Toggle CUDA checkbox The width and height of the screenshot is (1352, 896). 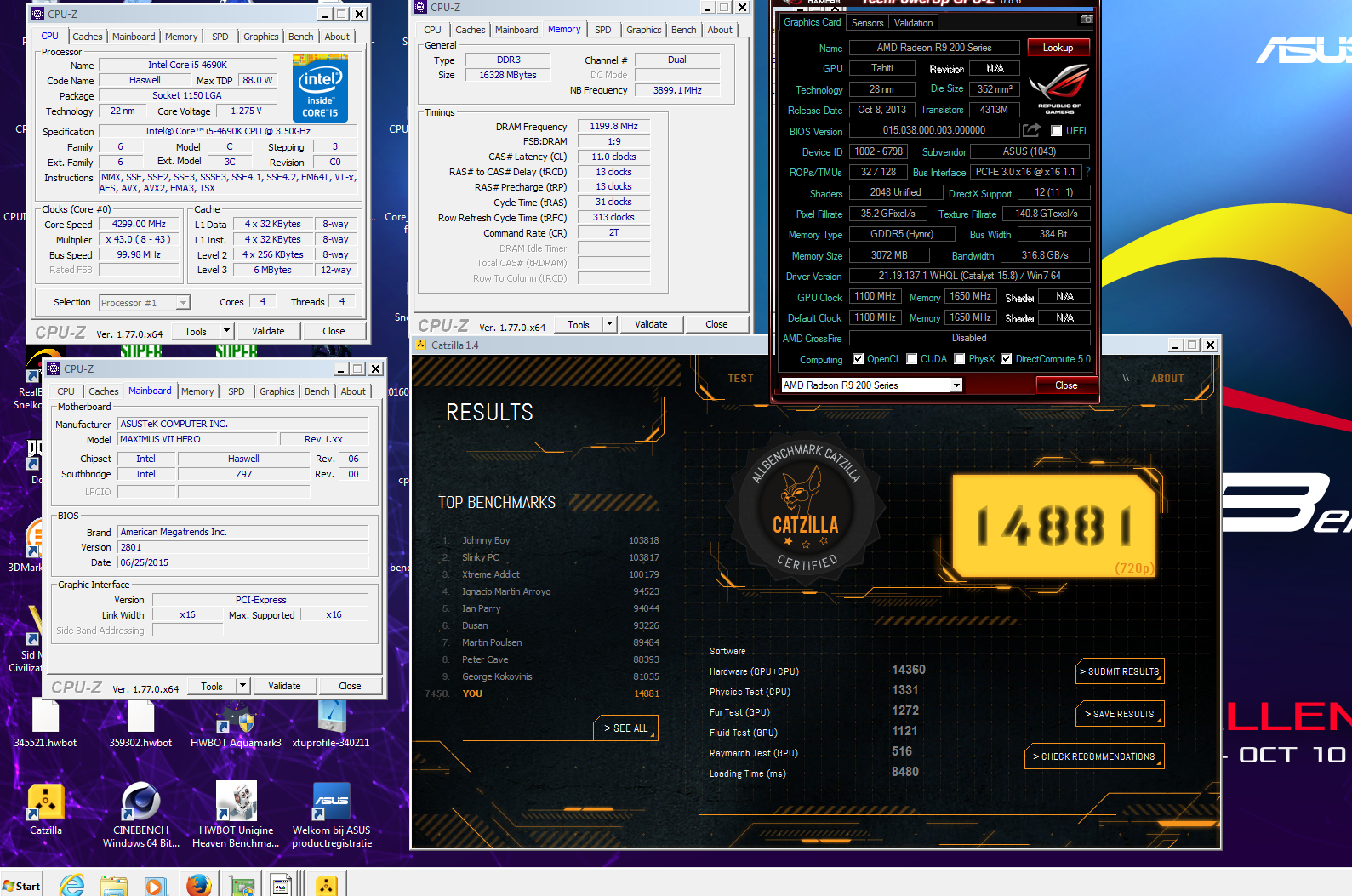coord(912,359)
